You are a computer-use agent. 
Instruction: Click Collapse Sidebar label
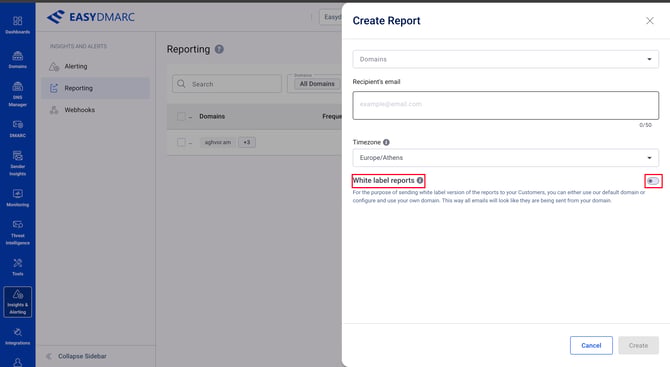(82, 356)
